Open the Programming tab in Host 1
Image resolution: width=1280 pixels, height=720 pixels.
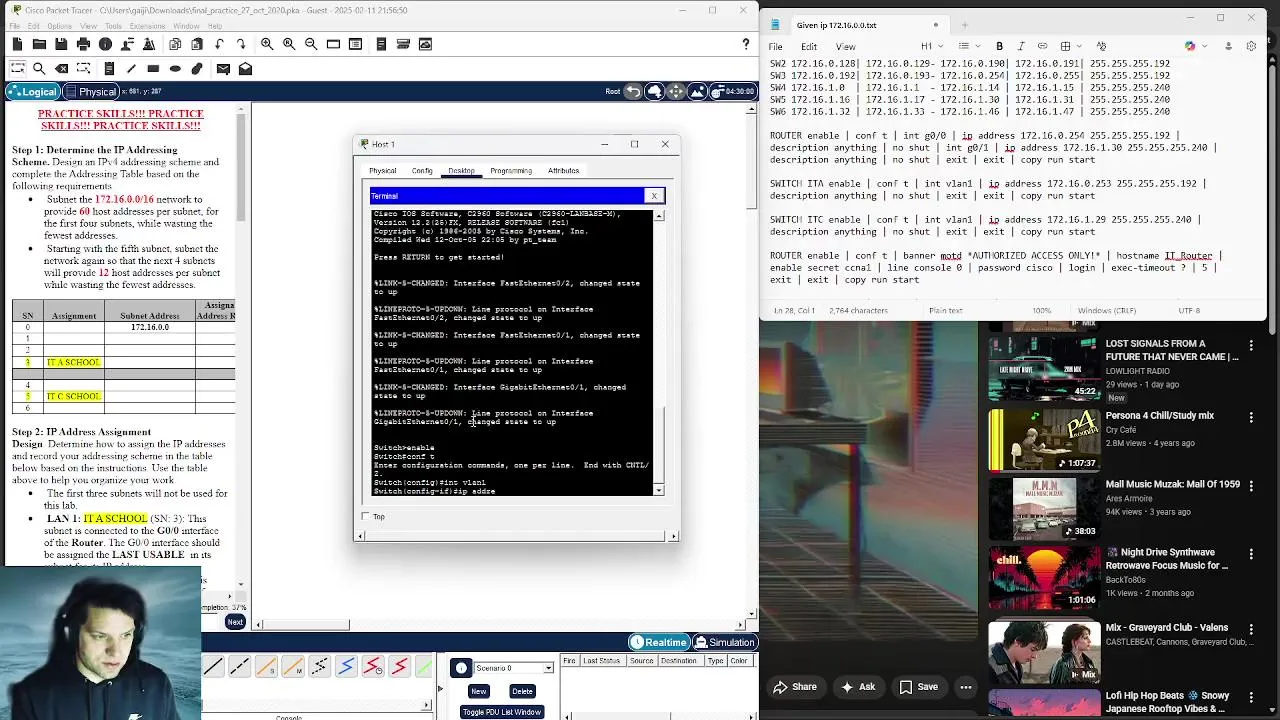point(511,171)
